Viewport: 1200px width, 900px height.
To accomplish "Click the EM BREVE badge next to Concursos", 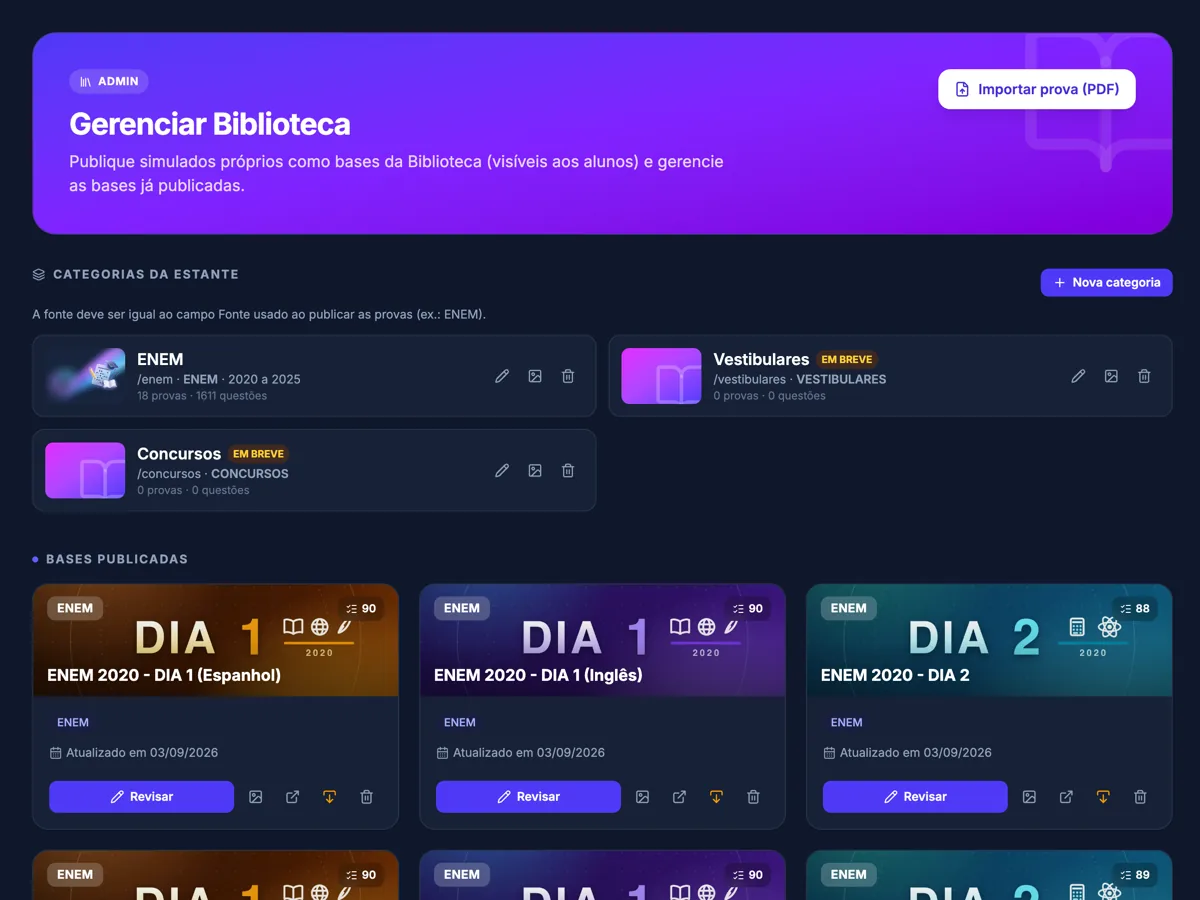I will pyautogui.click(x=258, y=453).
